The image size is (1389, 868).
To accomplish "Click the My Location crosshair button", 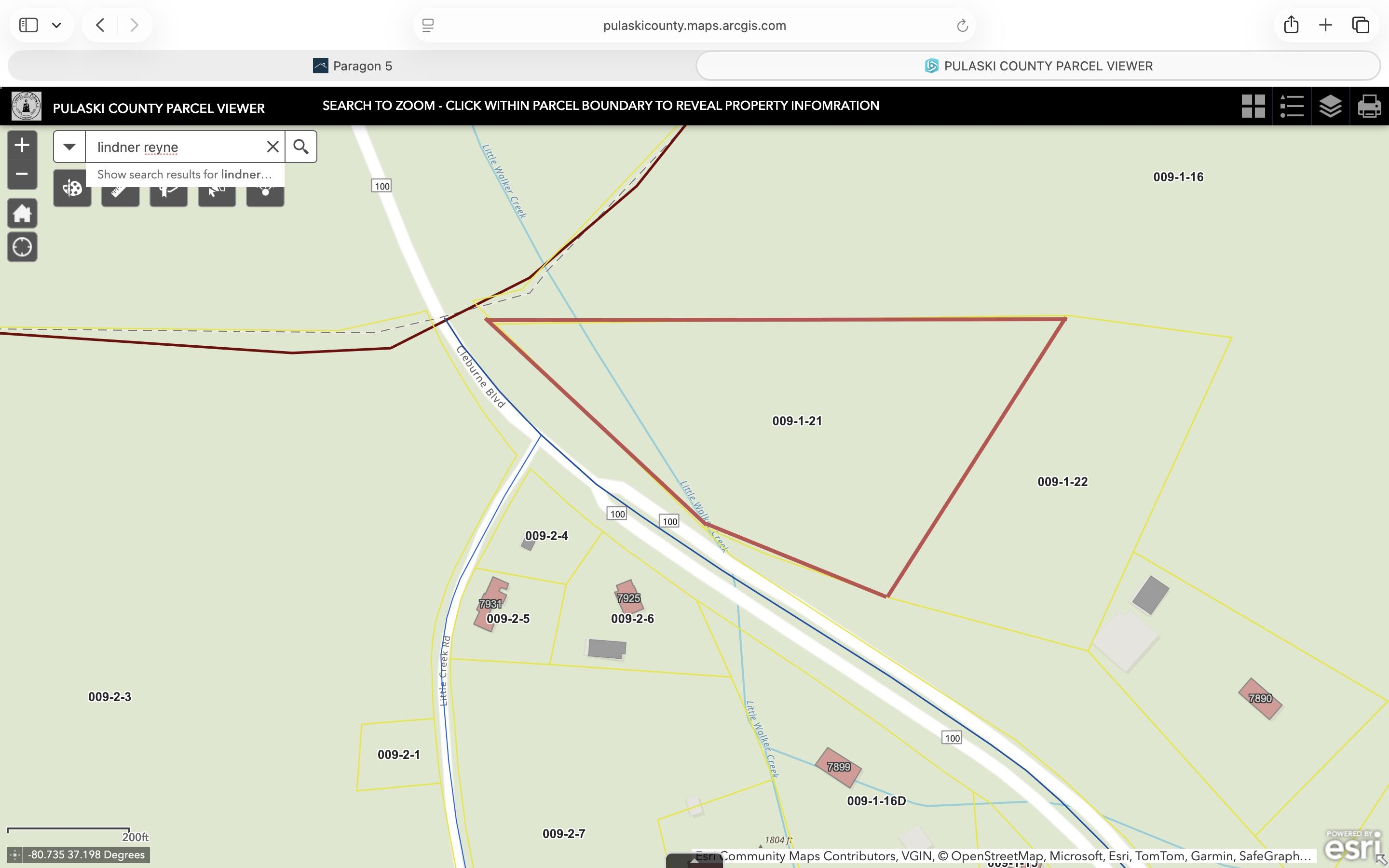I will [x=22, y=247].
